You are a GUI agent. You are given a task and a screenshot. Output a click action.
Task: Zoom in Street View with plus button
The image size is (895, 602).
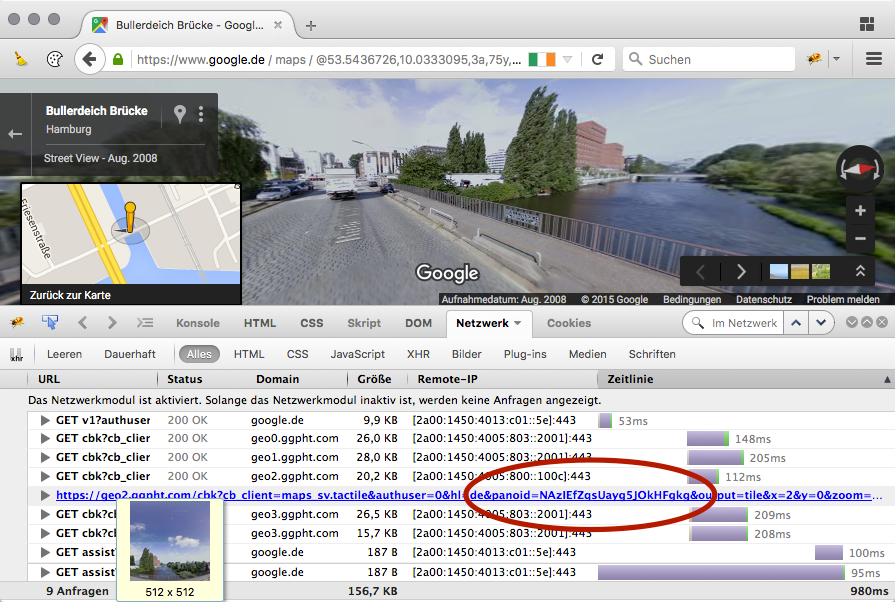[860, 211]
